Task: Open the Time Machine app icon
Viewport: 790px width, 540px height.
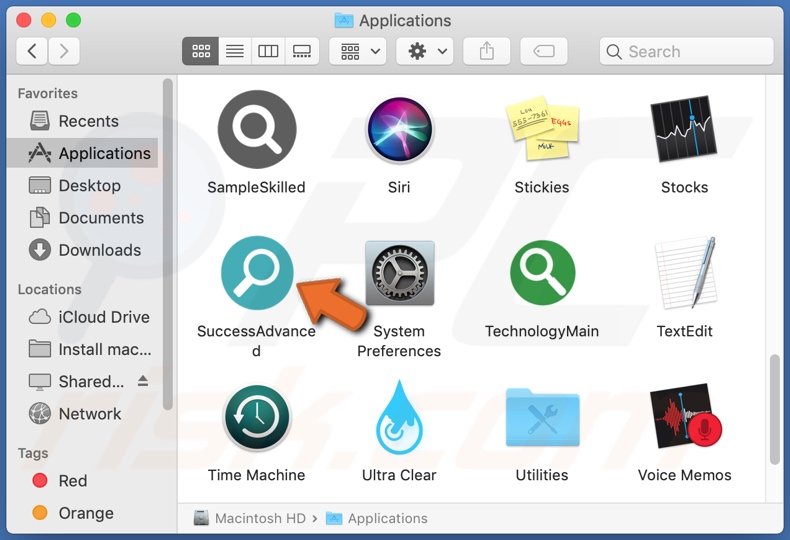Action: 257,417
